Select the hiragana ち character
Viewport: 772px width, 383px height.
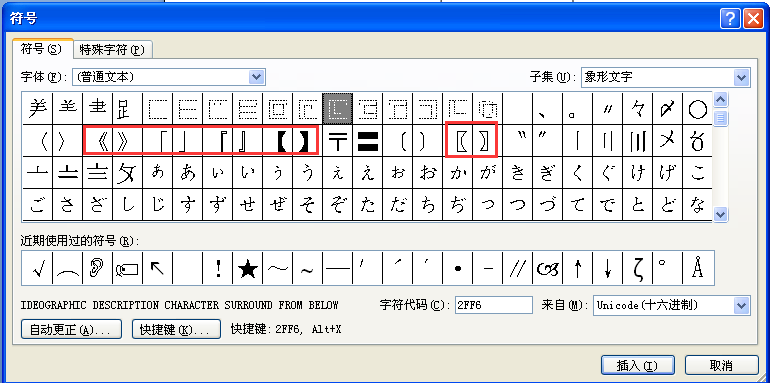(428, 205)
